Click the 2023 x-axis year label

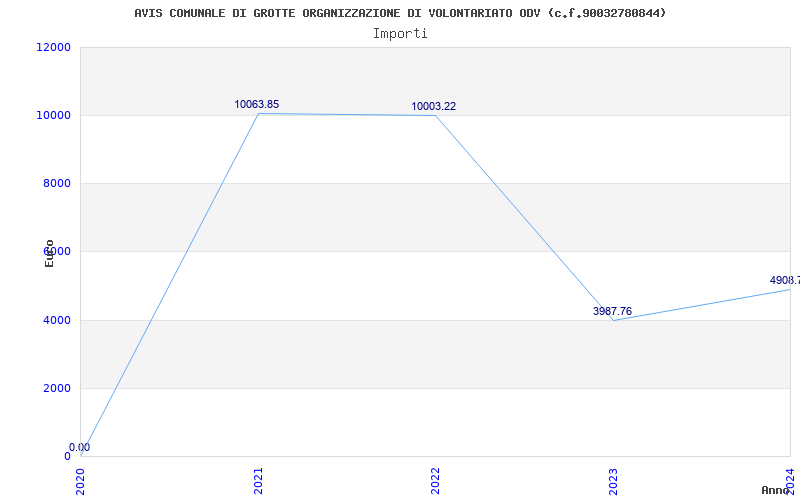(613, 481)
